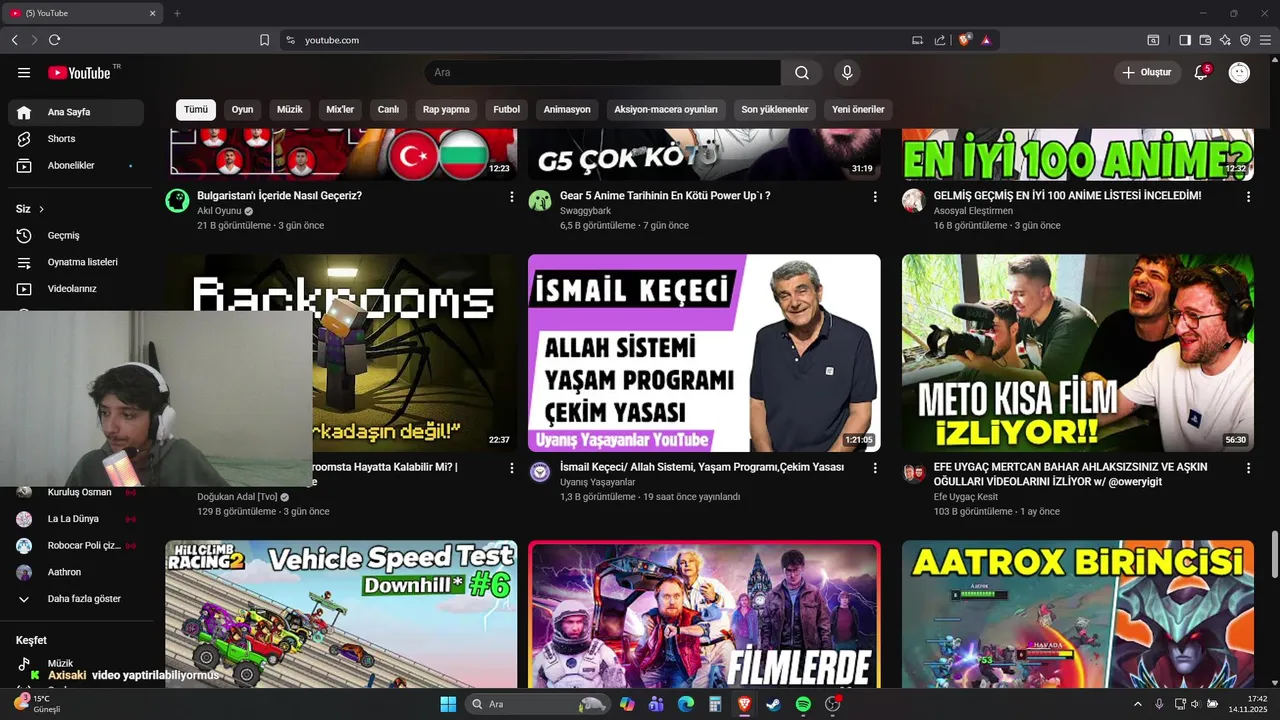Open options for Gear 5 Anime video

click(x=875, y=197)
